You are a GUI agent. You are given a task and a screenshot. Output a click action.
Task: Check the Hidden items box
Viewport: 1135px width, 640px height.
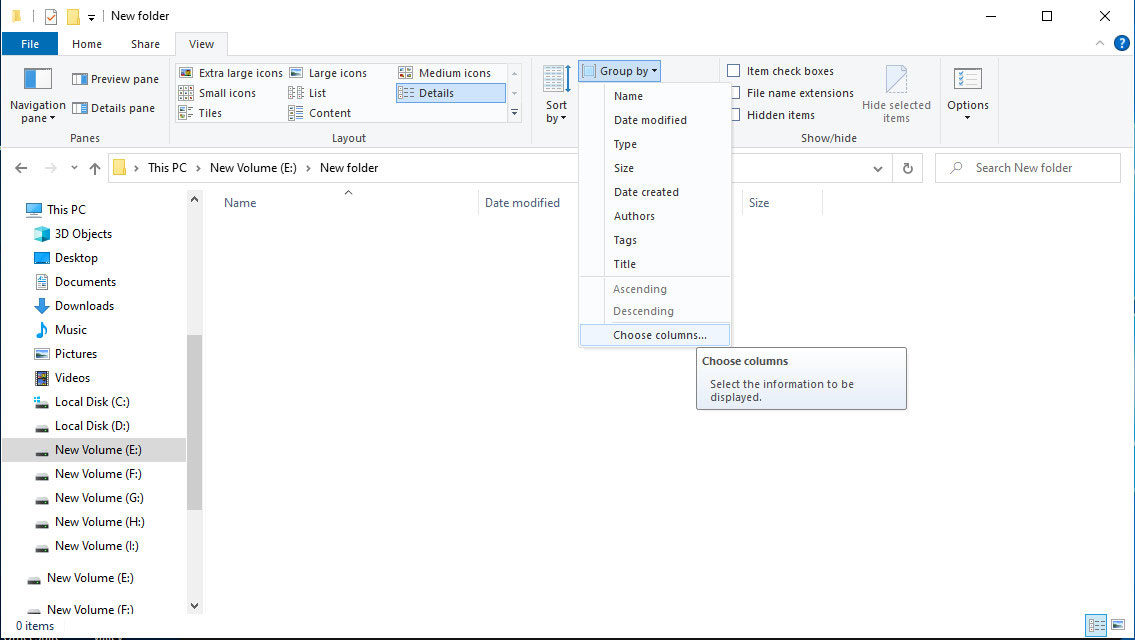point(734,115)
